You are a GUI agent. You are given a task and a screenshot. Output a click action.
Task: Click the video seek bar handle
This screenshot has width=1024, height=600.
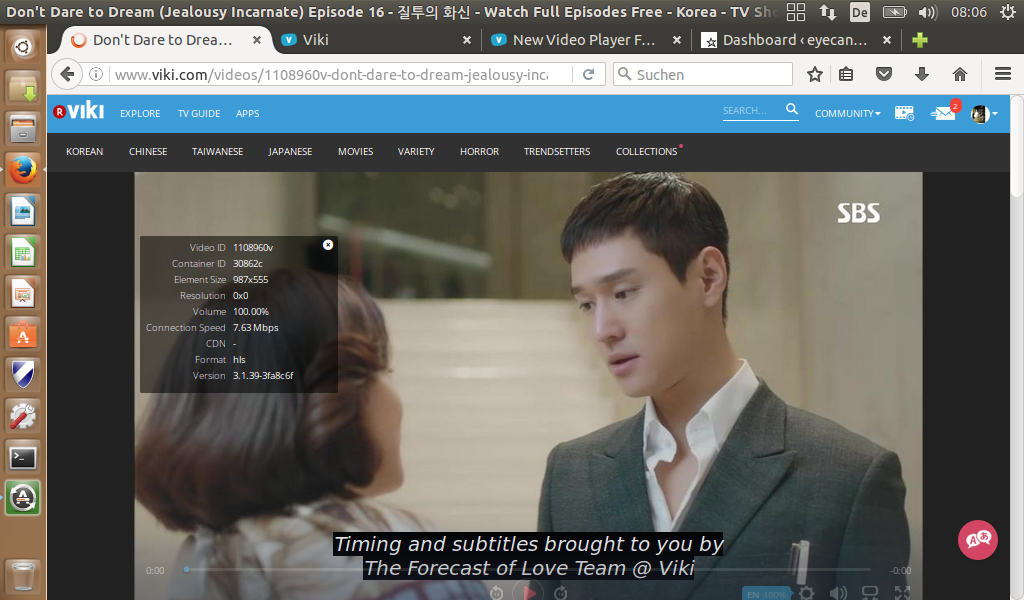click(x=187, y=569)
